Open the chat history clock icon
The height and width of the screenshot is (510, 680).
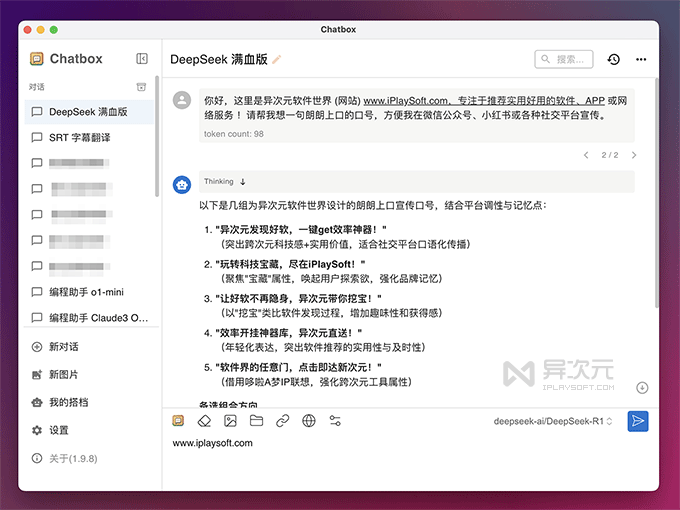[614, 59]
